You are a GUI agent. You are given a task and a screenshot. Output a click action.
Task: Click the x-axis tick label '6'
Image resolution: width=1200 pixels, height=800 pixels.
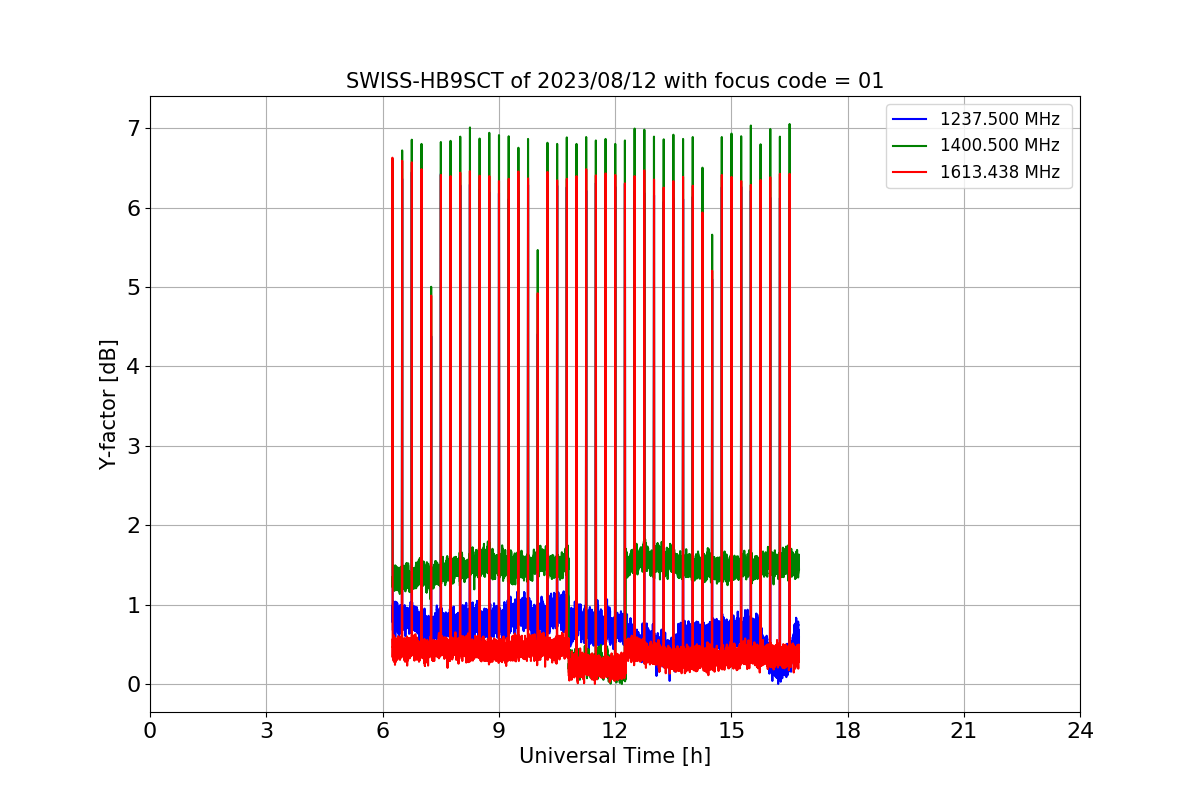point(382,731)
